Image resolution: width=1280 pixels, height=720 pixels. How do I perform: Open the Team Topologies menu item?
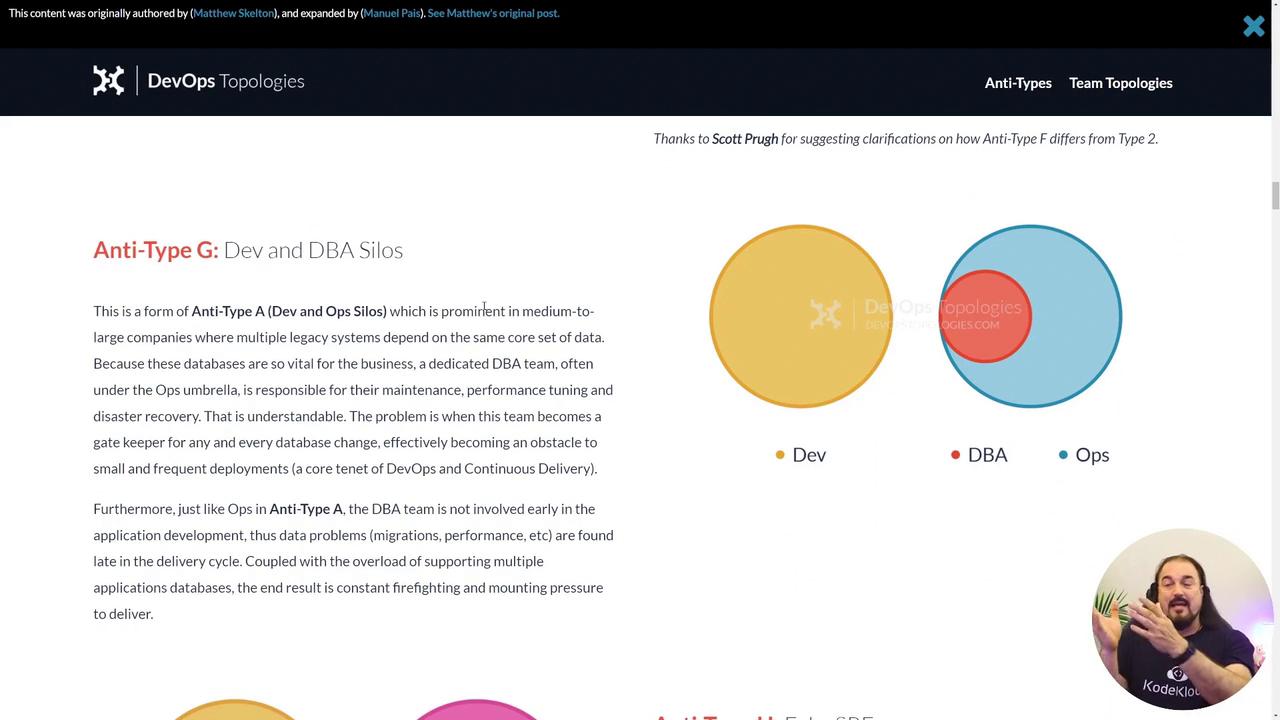[x=1120, y=83]
